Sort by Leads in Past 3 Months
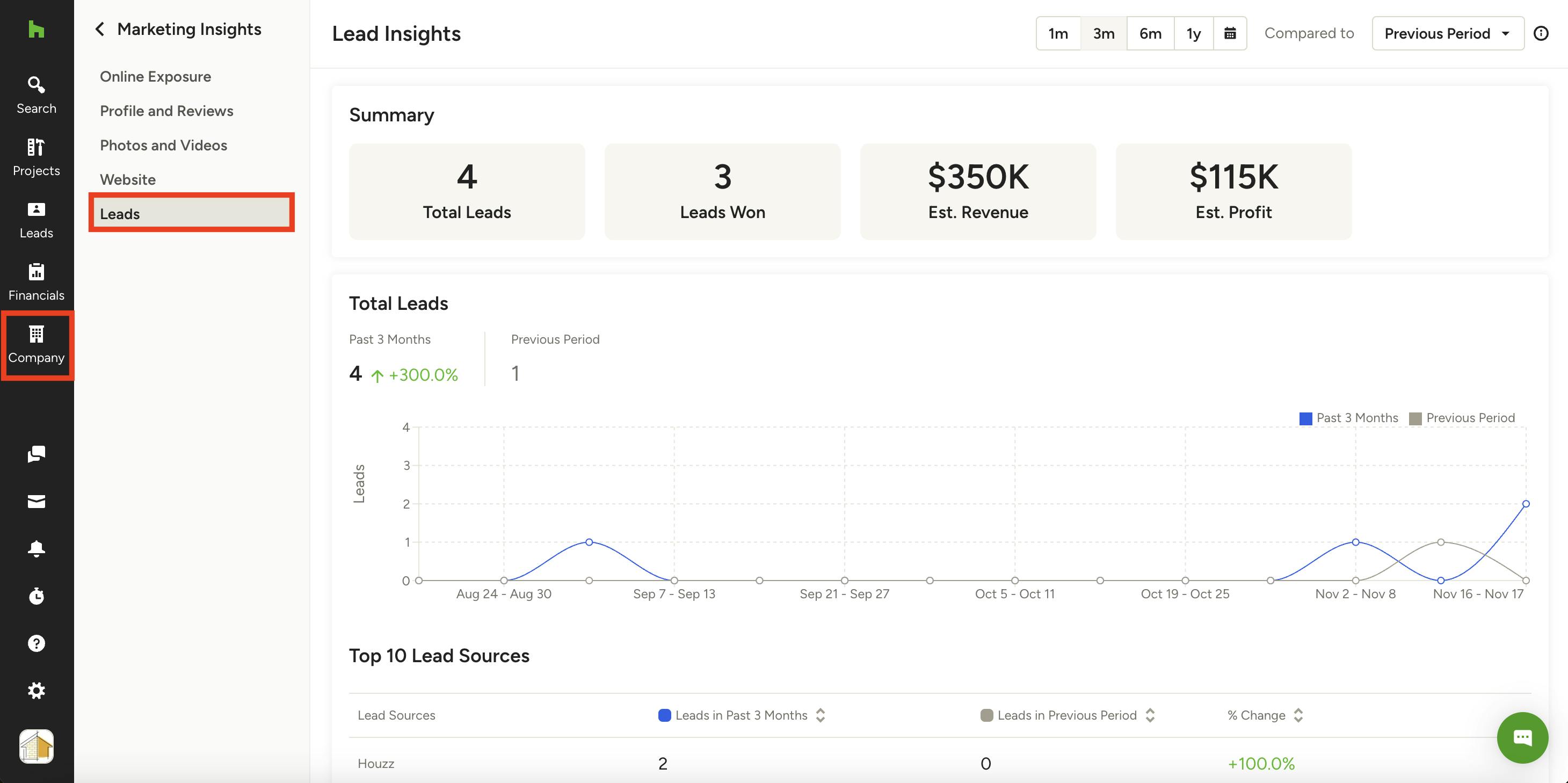1568x783 pixels. point(820,715)
